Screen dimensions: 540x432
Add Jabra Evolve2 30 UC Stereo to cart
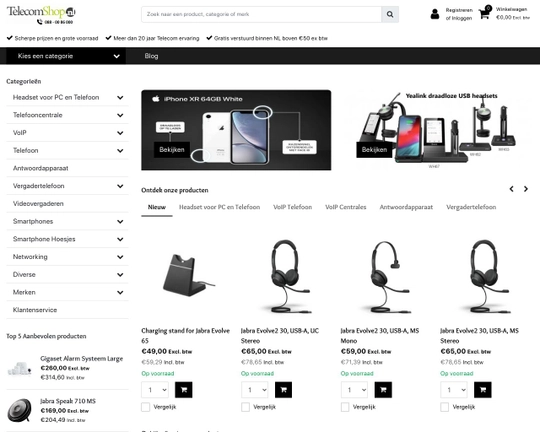[283, 390]
